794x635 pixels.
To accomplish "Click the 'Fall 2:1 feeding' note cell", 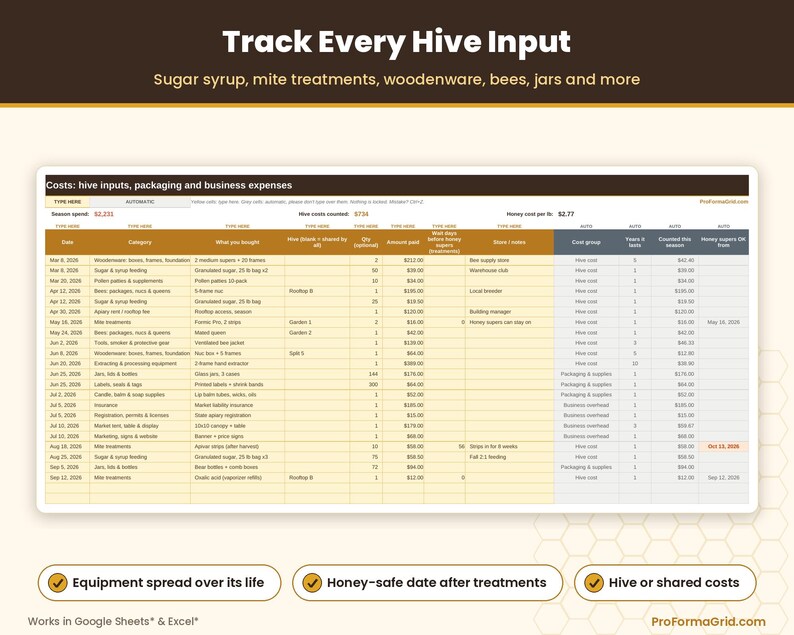I will click(509, 457).
